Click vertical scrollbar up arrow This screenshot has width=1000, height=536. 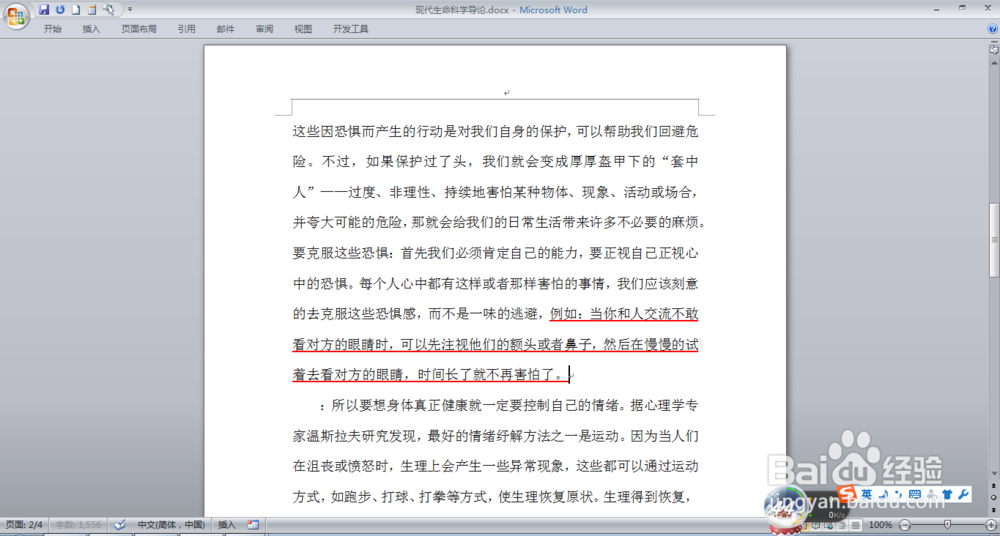coord(994,61)
